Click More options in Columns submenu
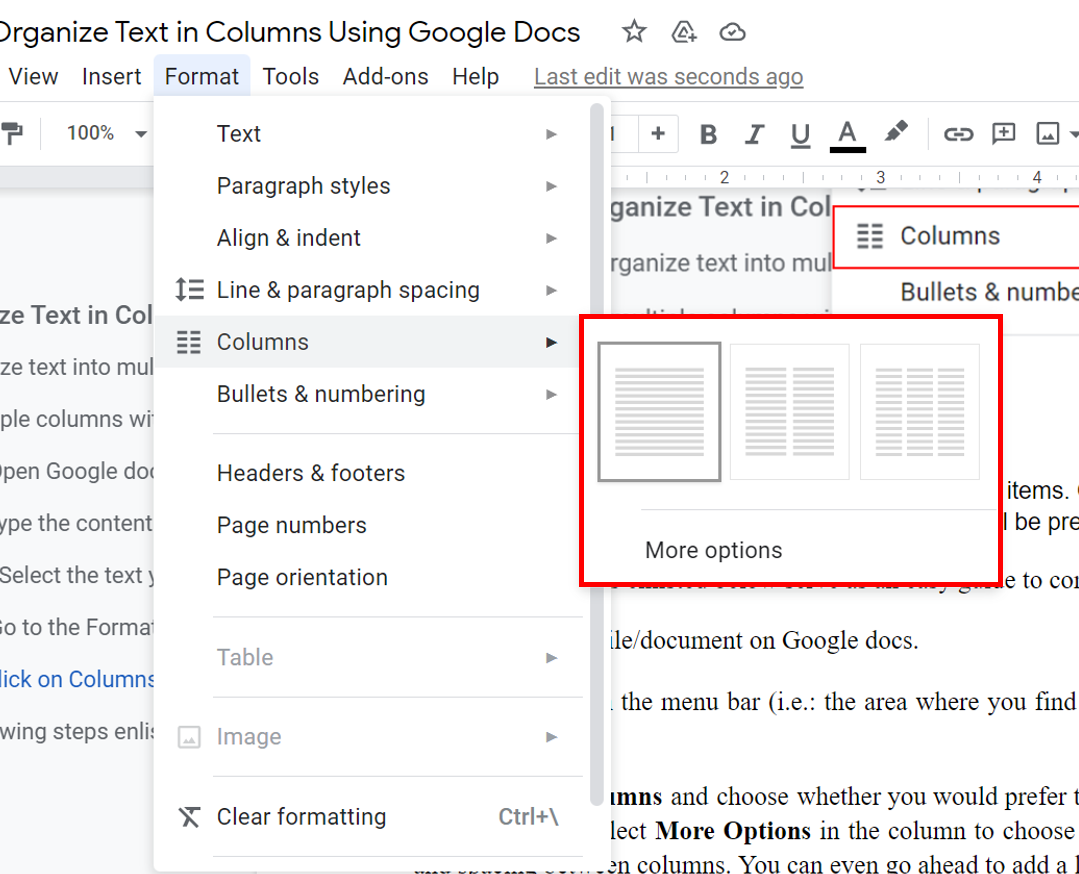The height and width of the screenshot is (874, 1079). (x=714, y=551)
